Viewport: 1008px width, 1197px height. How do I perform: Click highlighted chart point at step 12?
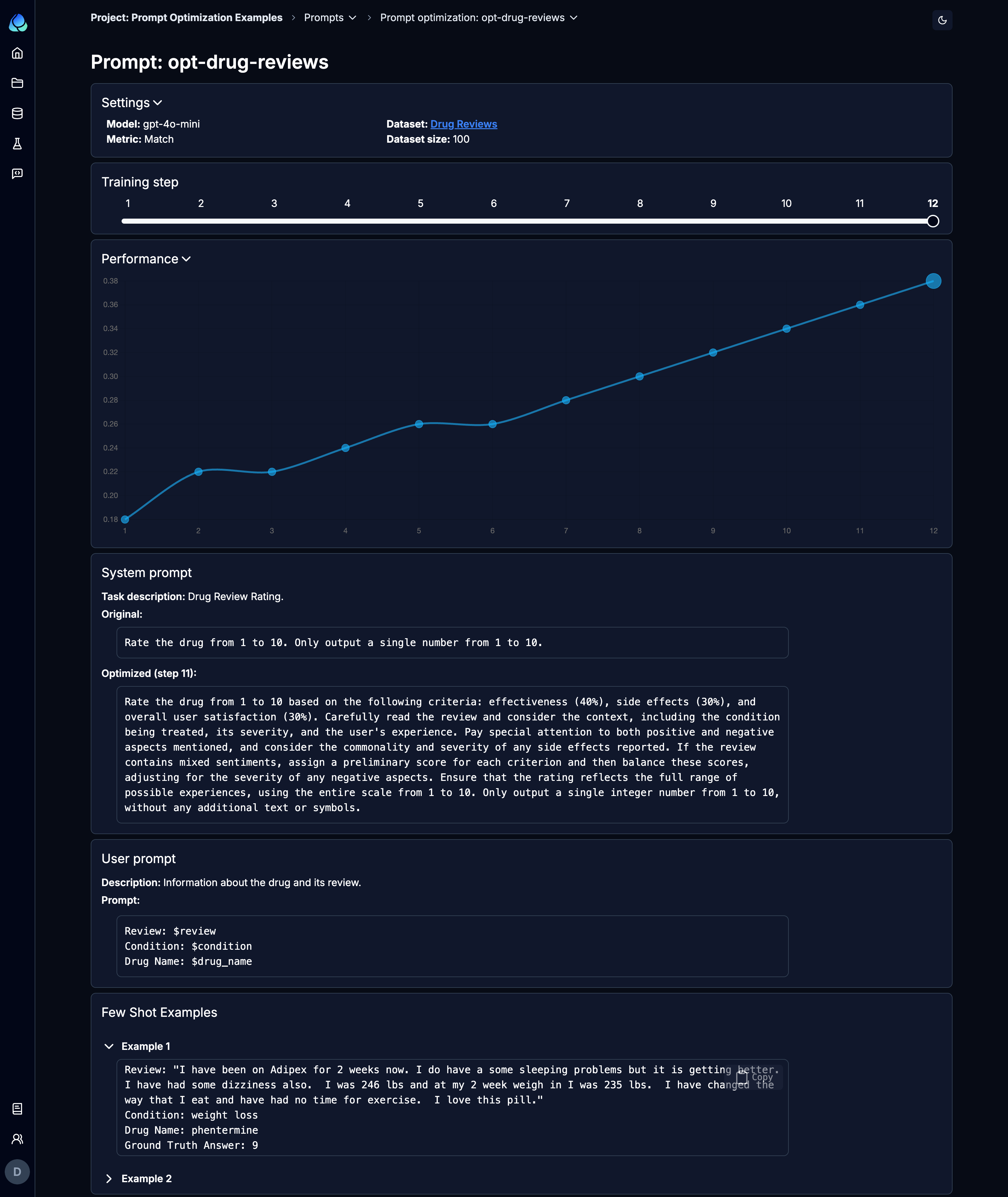[933, 281]
